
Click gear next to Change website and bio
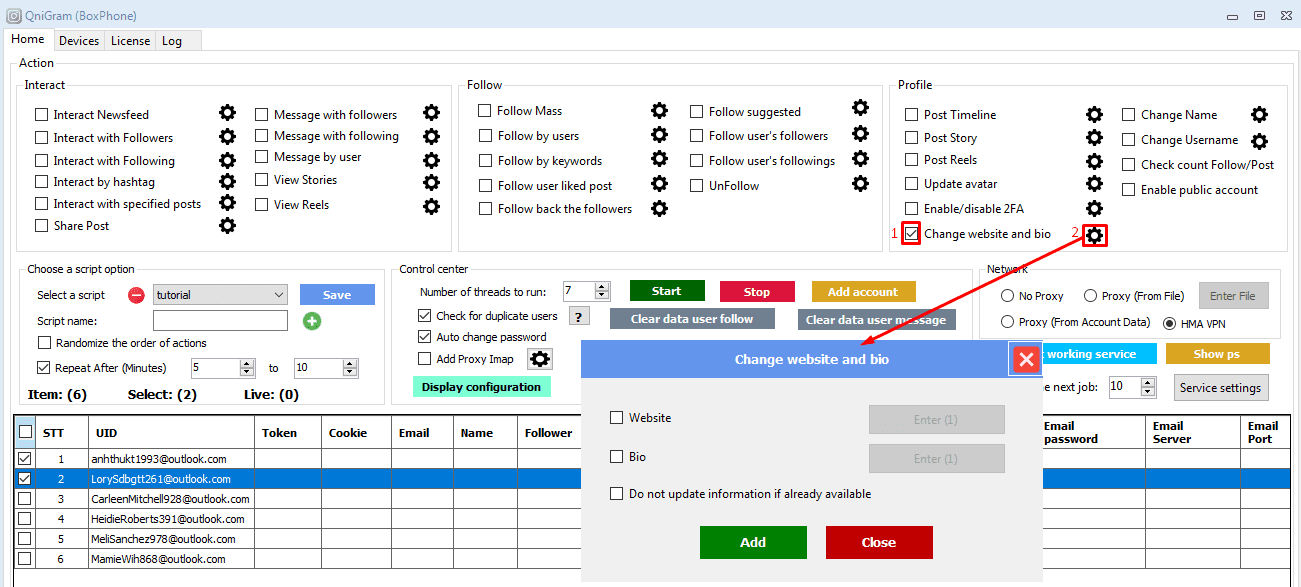pos(1095,235)
